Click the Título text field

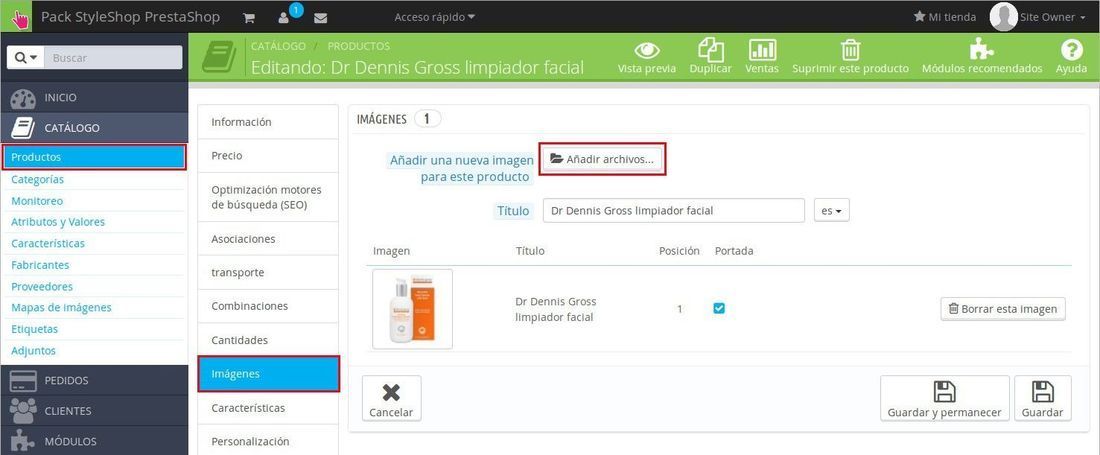673,210
